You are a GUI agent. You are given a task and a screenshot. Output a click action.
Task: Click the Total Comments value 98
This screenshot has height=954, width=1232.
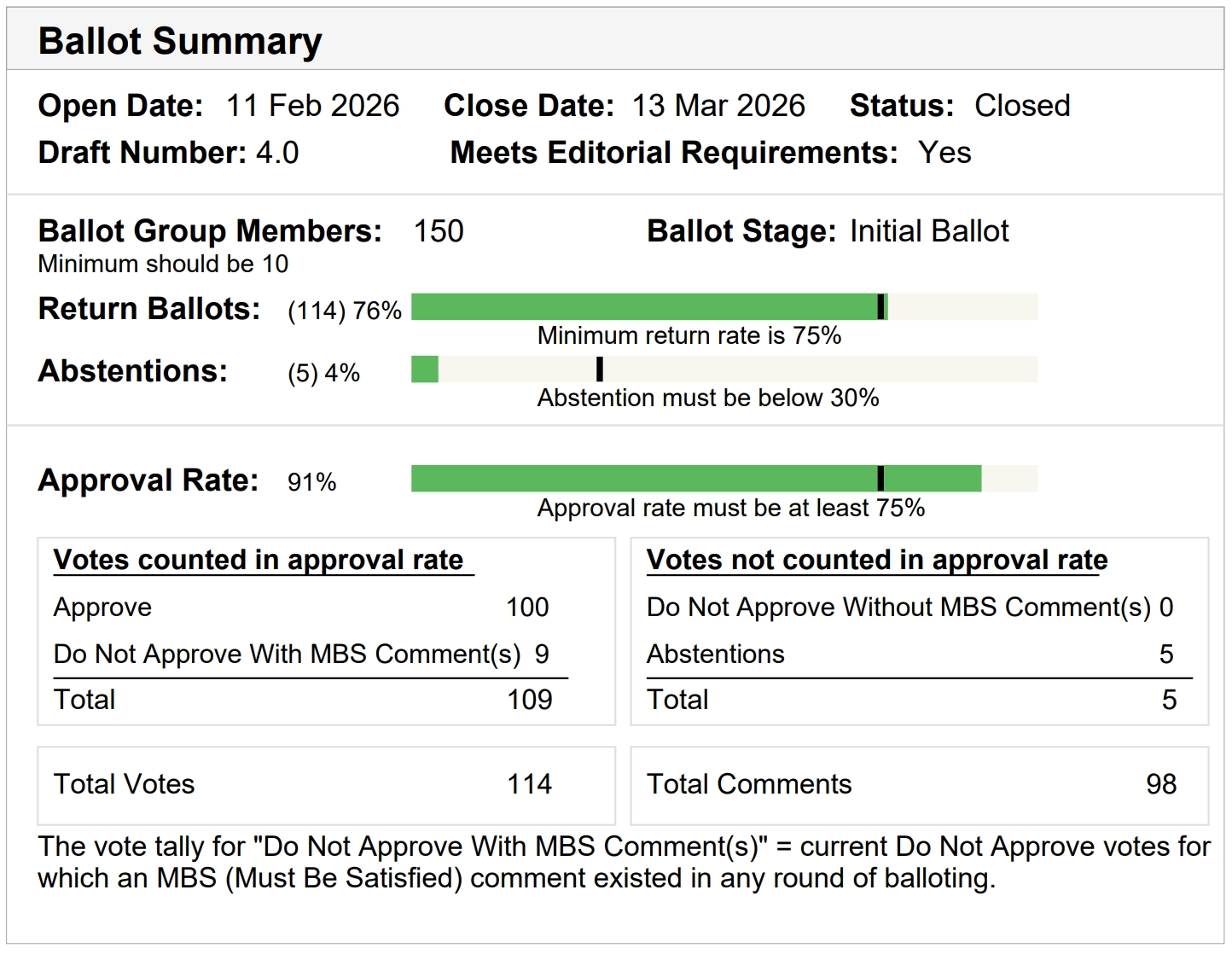pyautogui.click(x=1161, y=784)
